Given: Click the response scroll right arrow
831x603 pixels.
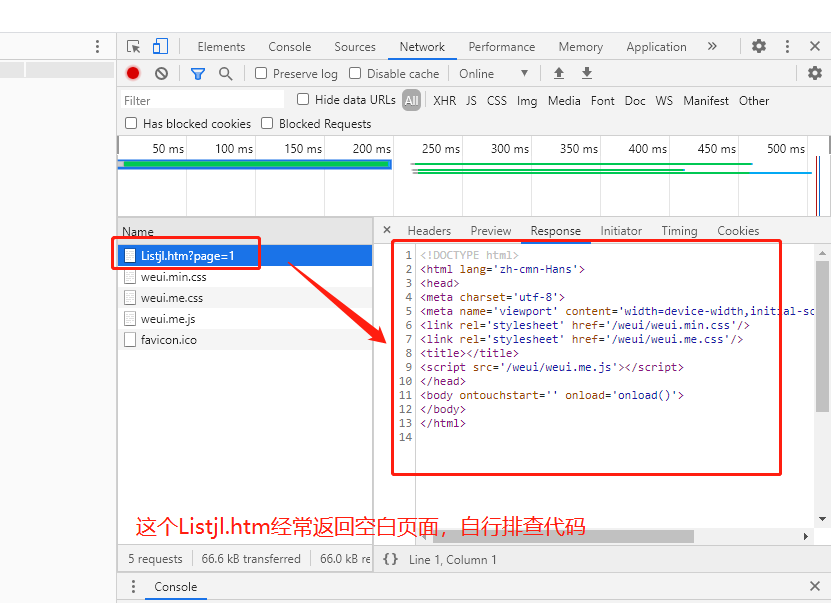Looking at the screenshot, I should pyautogui.click(x=806, y=536).
